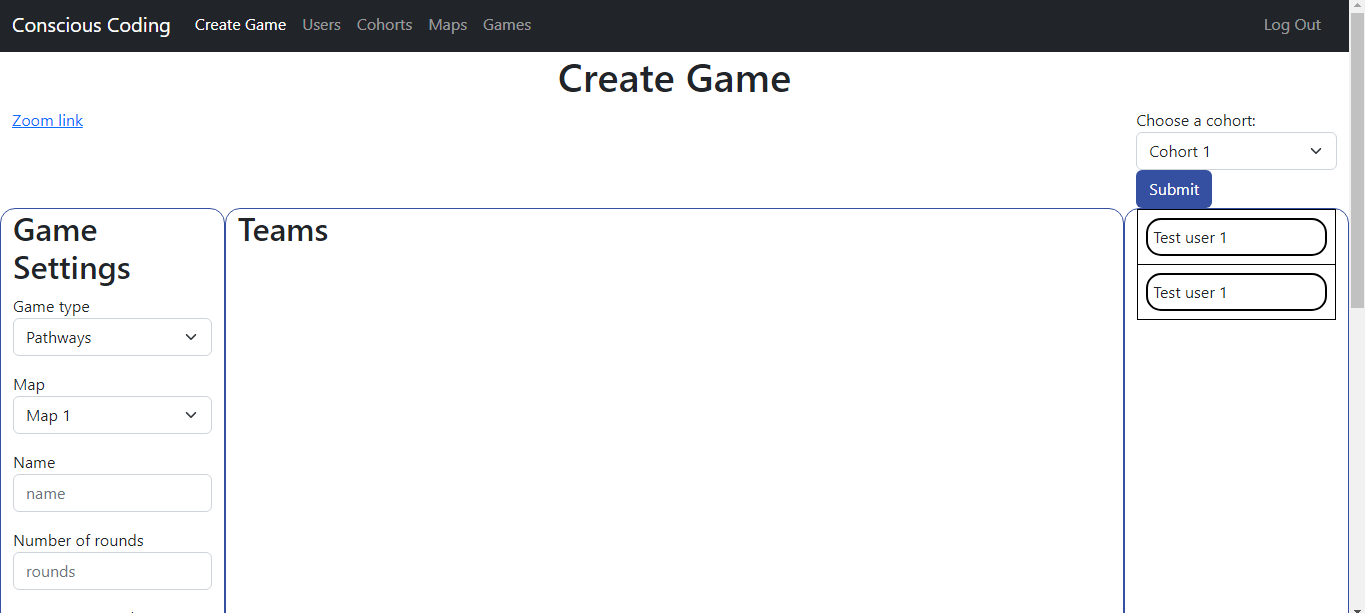Go to the Users page
Viewport: 1365px width, 613px height.
click(321, 25)
